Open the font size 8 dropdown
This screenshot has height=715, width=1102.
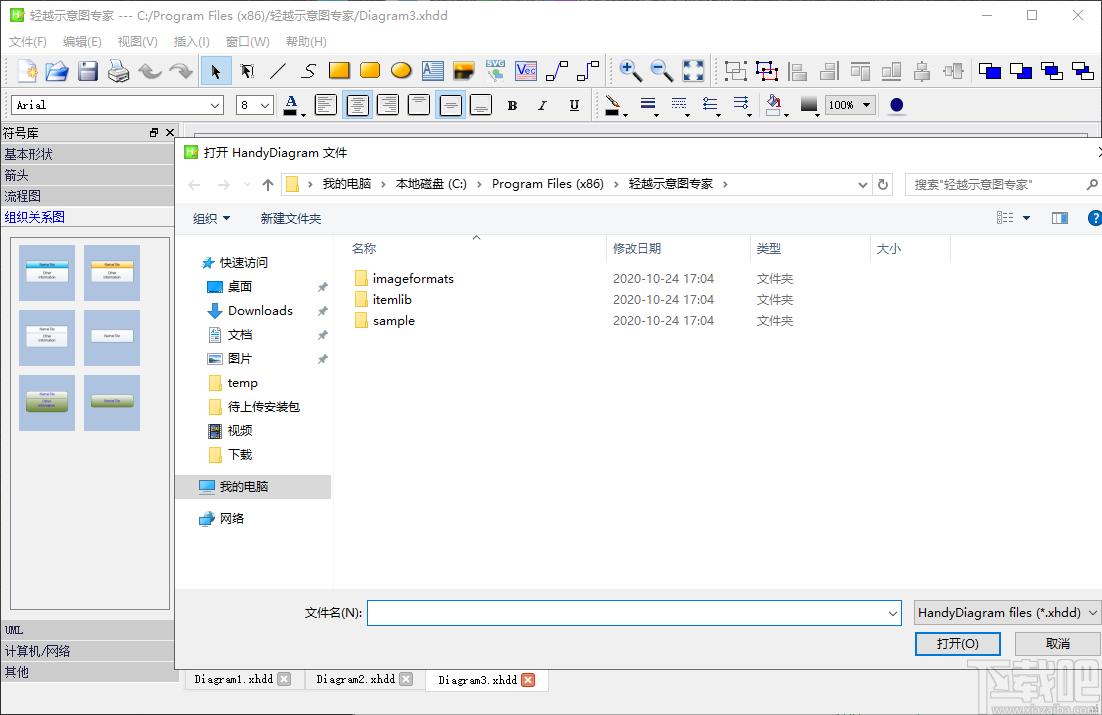(x=265, y=105)
